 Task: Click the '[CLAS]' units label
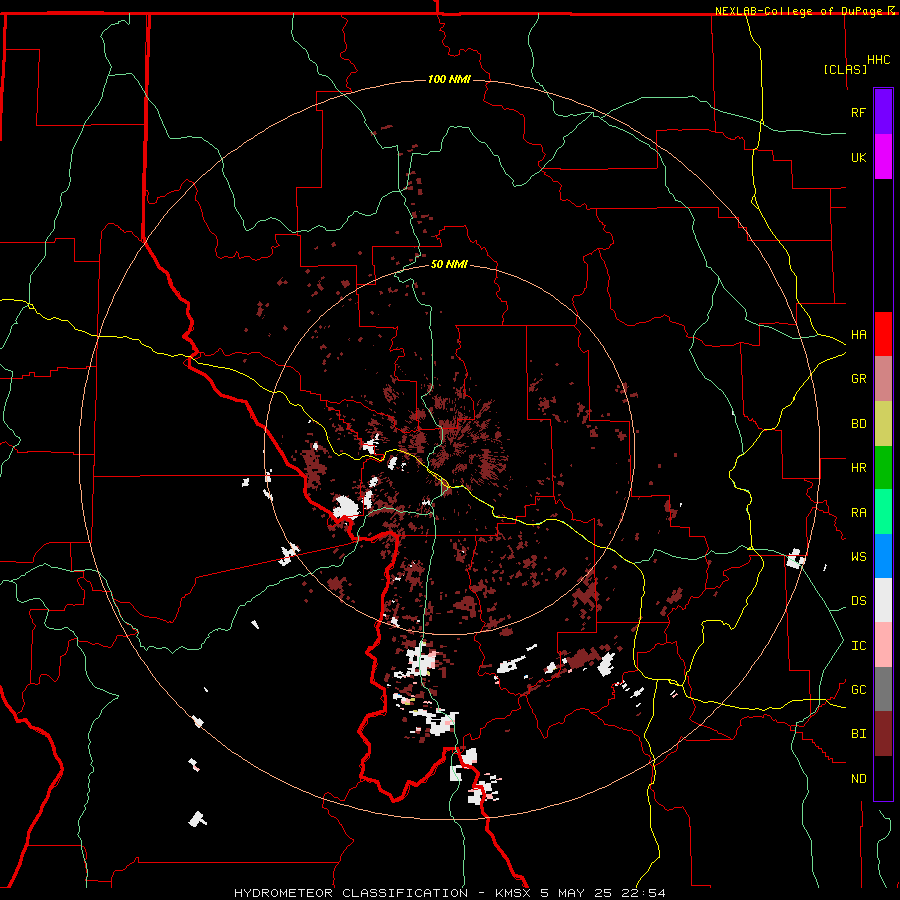click(845, 69)
